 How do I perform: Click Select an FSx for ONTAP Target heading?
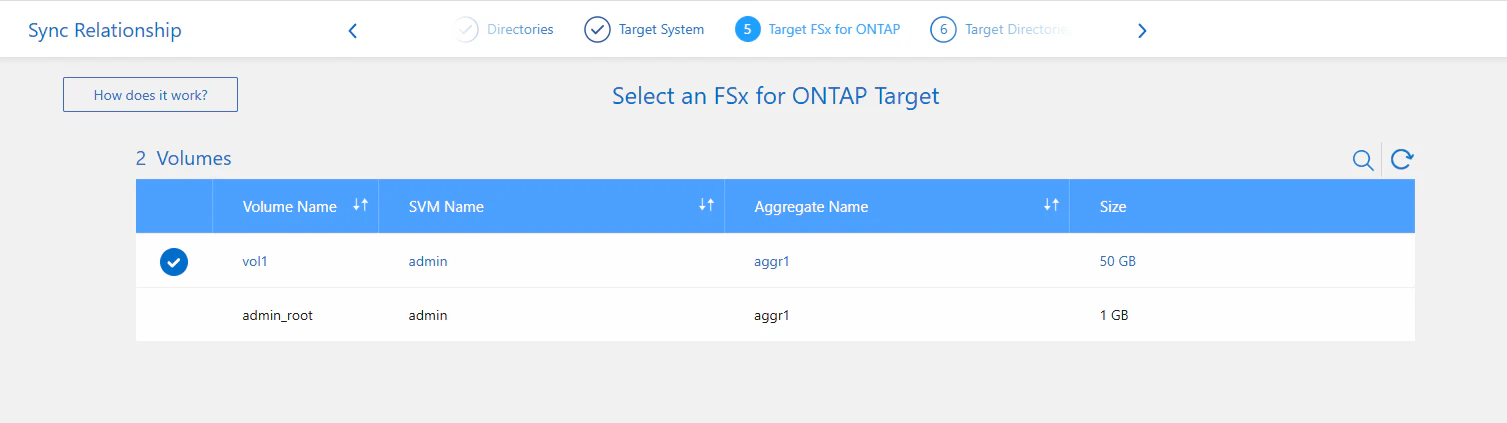coord(776,96)
